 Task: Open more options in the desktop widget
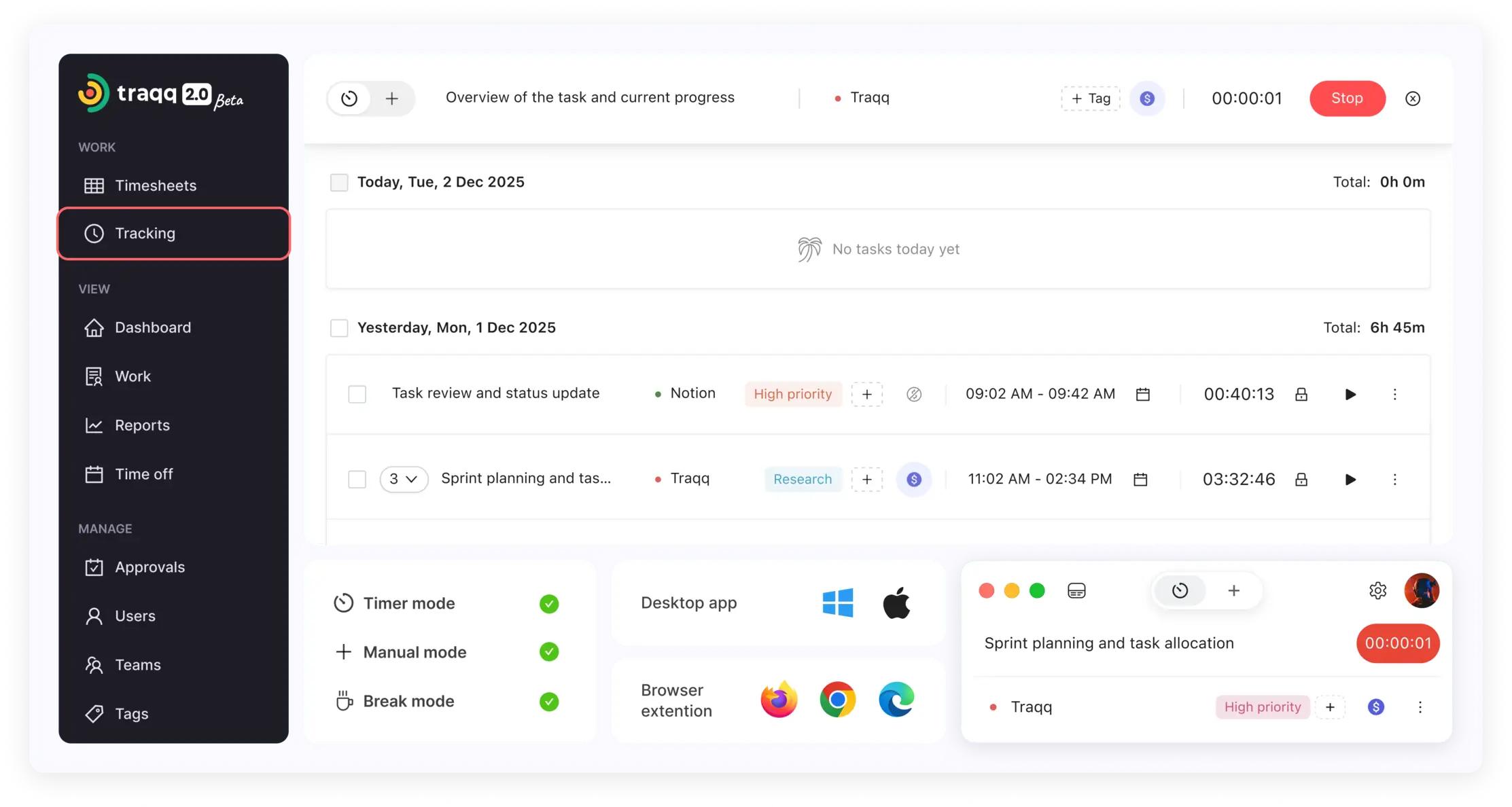1420,707
